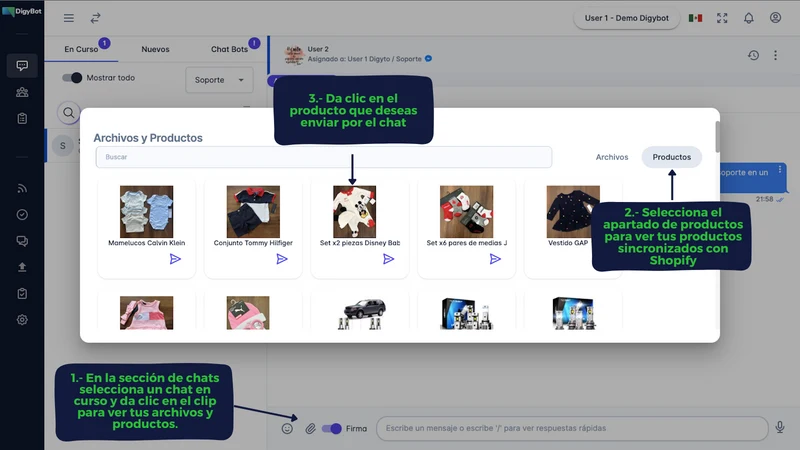Switch to Nuevos tab
The image size is (800, 450).
[x=155, y=49]
